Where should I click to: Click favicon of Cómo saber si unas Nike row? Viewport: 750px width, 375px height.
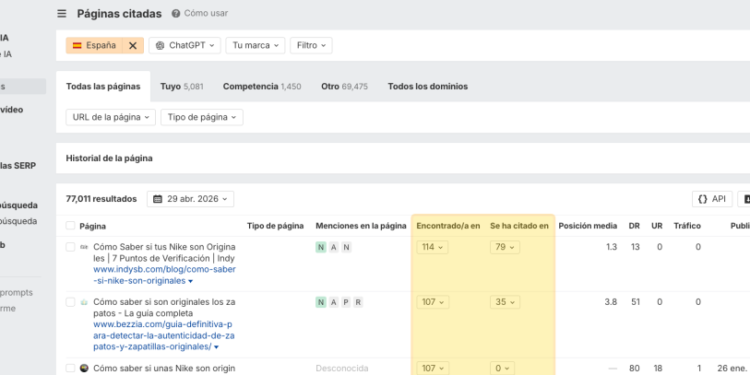pos(84,368)
